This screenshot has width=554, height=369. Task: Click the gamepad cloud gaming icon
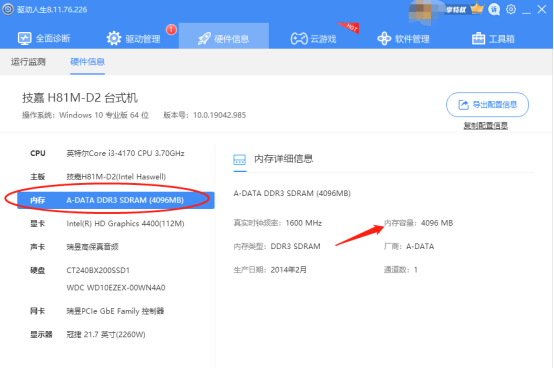click(x=299, y=38)
